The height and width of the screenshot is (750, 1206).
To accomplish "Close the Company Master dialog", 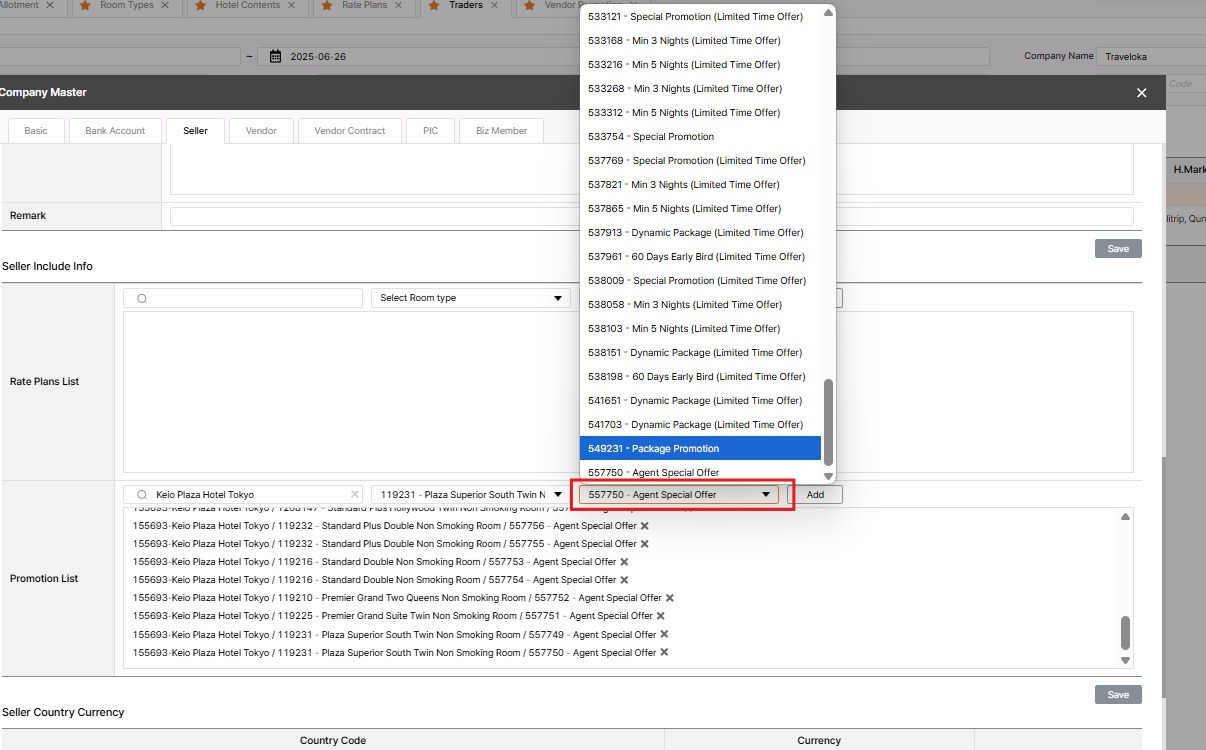I will point(1141,93).
